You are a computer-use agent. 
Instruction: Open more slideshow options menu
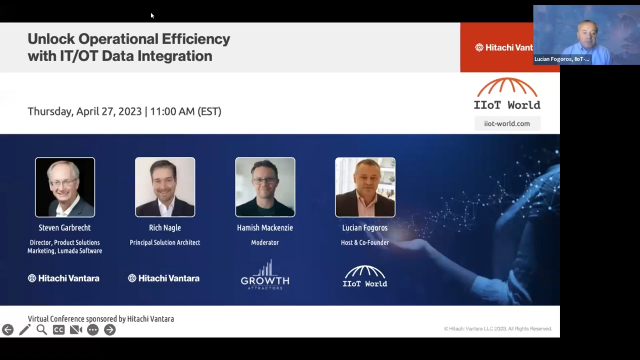pyautogui.click(x=93, y=330)
